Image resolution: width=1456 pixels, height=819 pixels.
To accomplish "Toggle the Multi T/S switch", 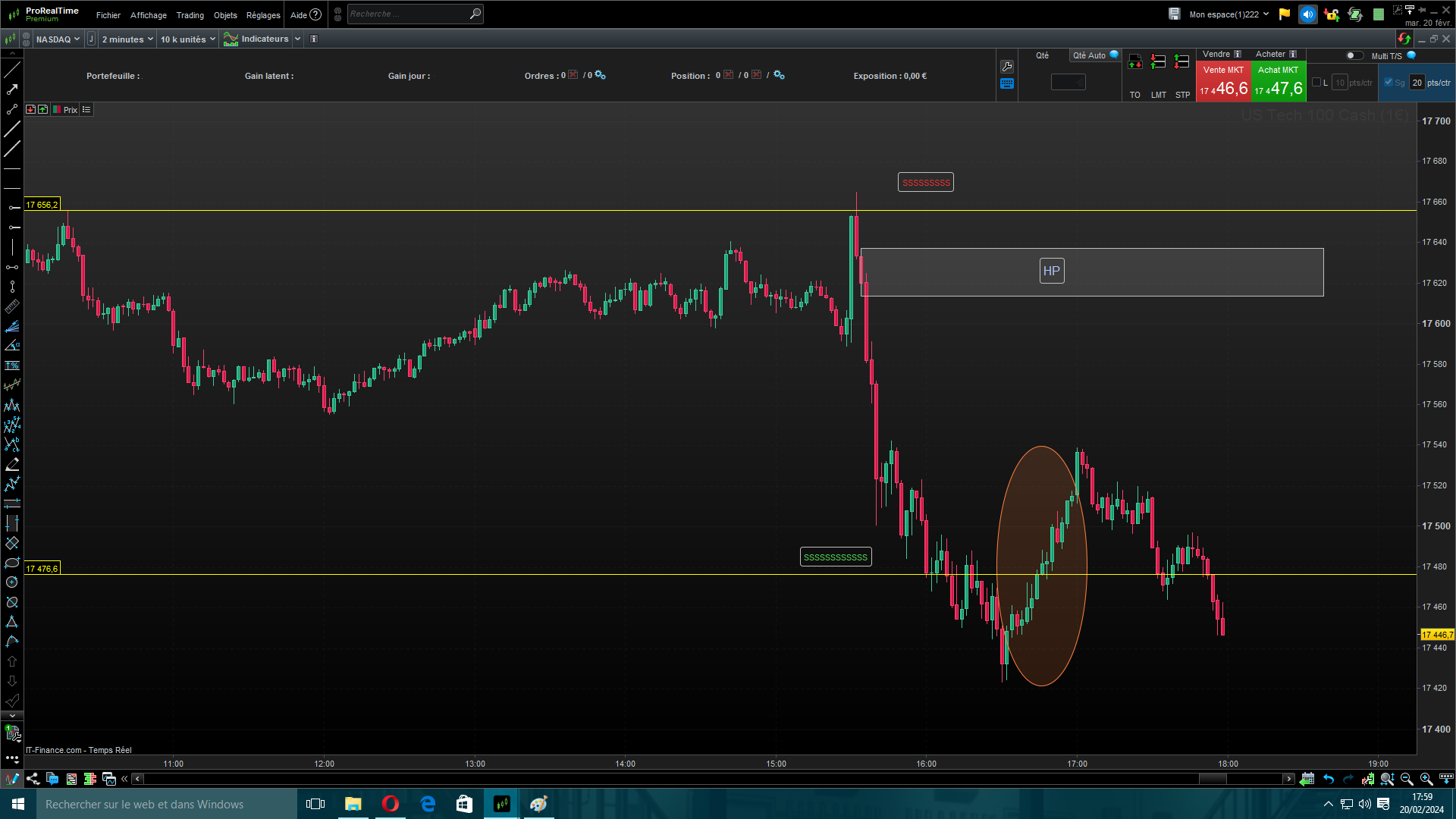I will click(1354, 55).
